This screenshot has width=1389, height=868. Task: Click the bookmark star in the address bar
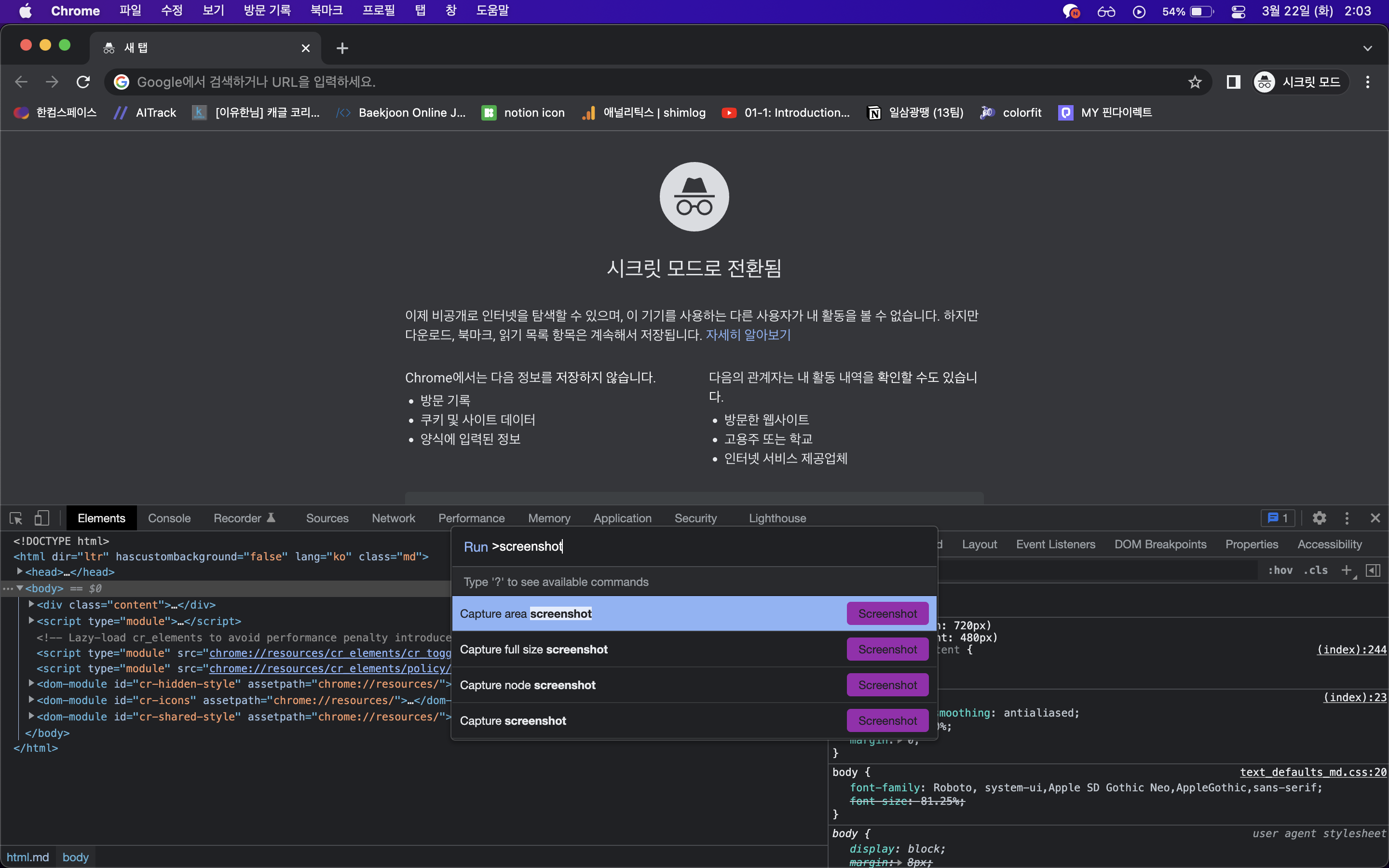point(1195,81)
